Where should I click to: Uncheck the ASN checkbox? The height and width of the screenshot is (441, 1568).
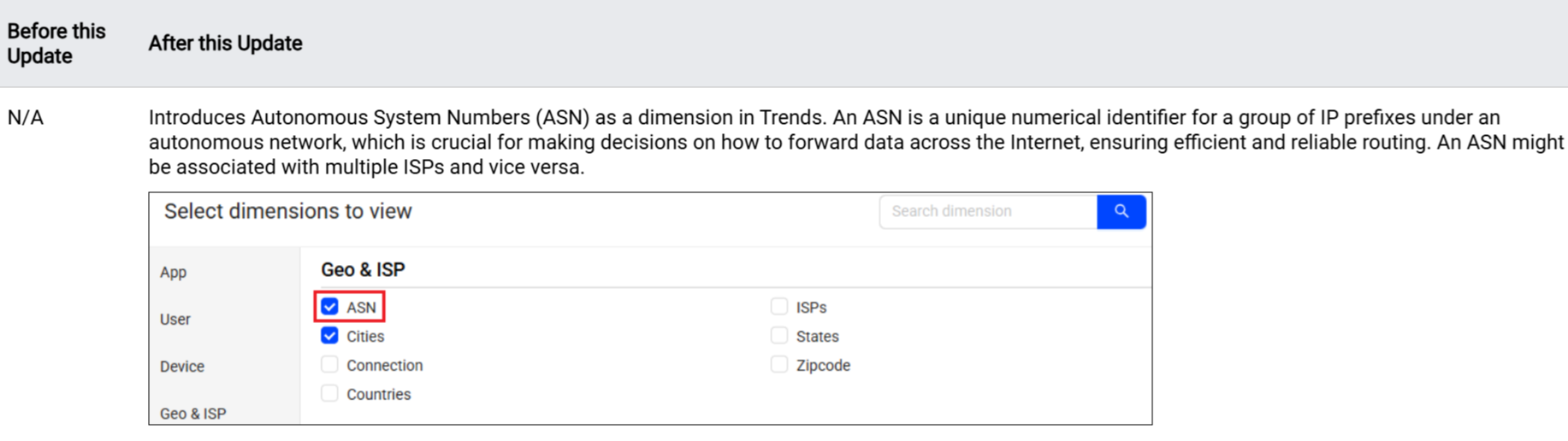click(x=330, y=307)
